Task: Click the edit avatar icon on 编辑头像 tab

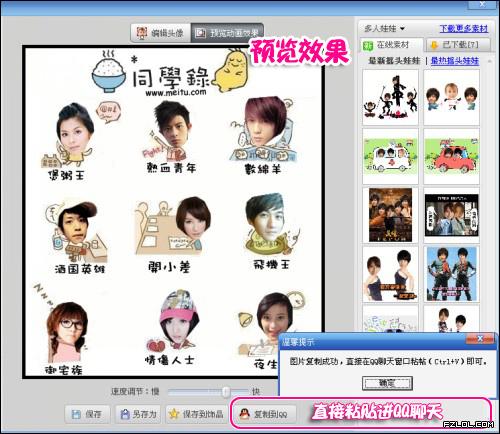Action: [142, 33]
